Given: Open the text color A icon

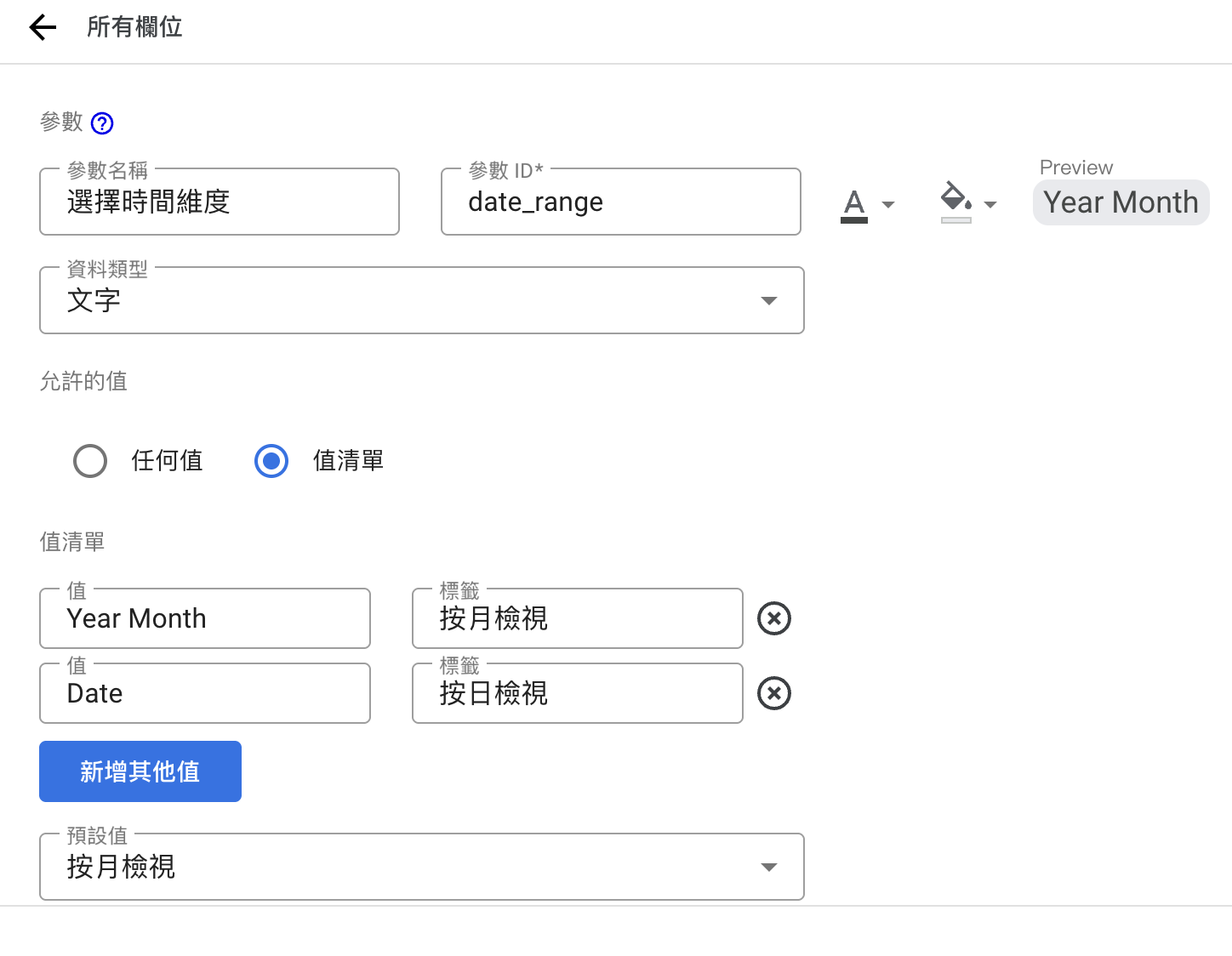Looking at the screenshot, I should (854, 205).
